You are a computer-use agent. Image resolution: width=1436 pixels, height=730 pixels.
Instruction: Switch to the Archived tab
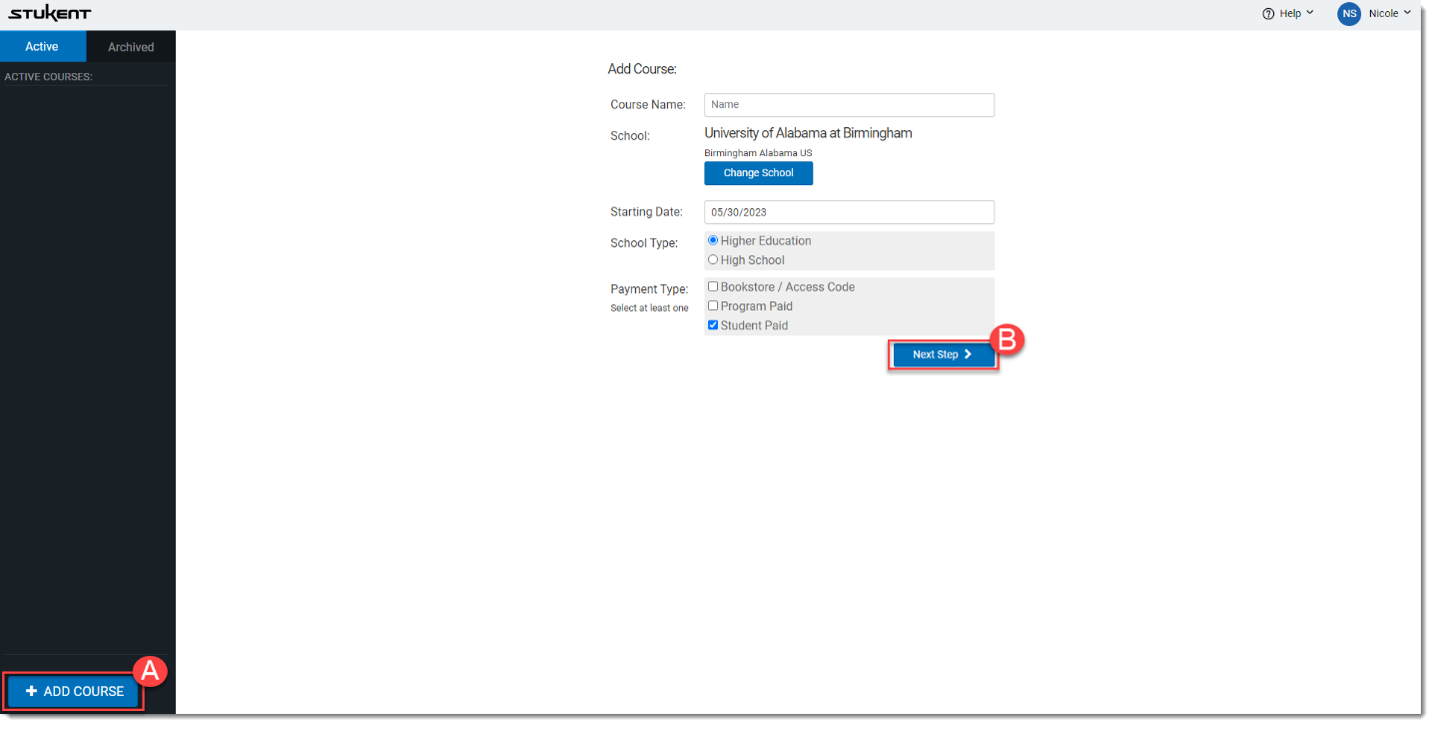[130, 46]
